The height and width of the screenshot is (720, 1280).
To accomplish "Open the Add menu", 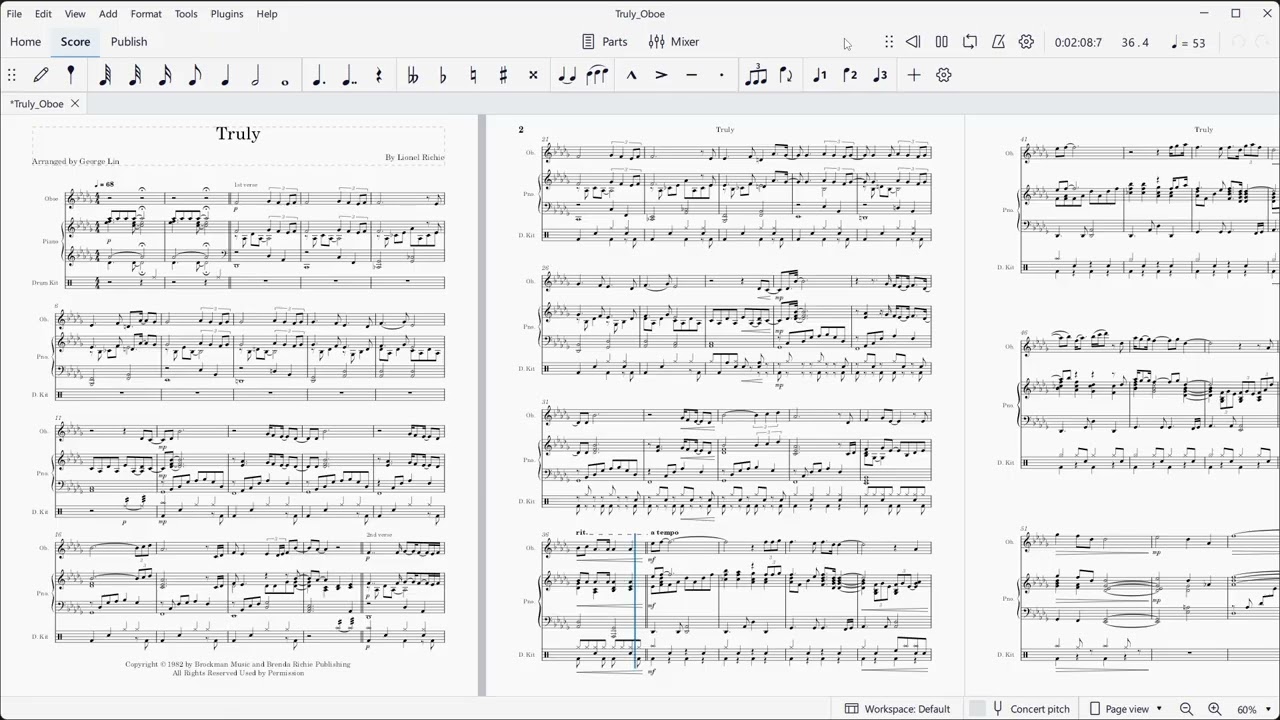I will 108,14.
